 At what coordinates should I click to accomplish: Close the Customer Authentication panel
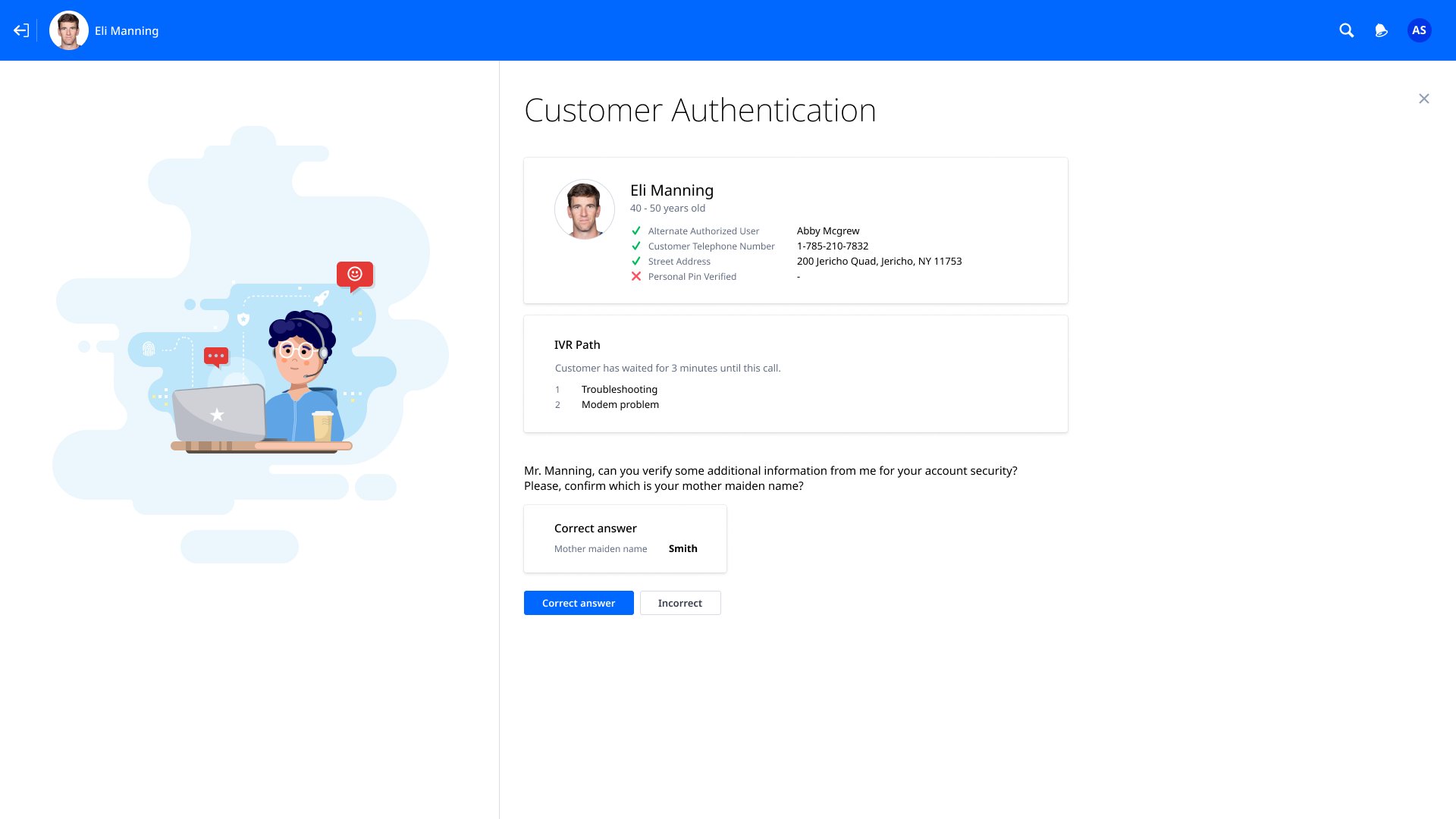coord(1424,99)
